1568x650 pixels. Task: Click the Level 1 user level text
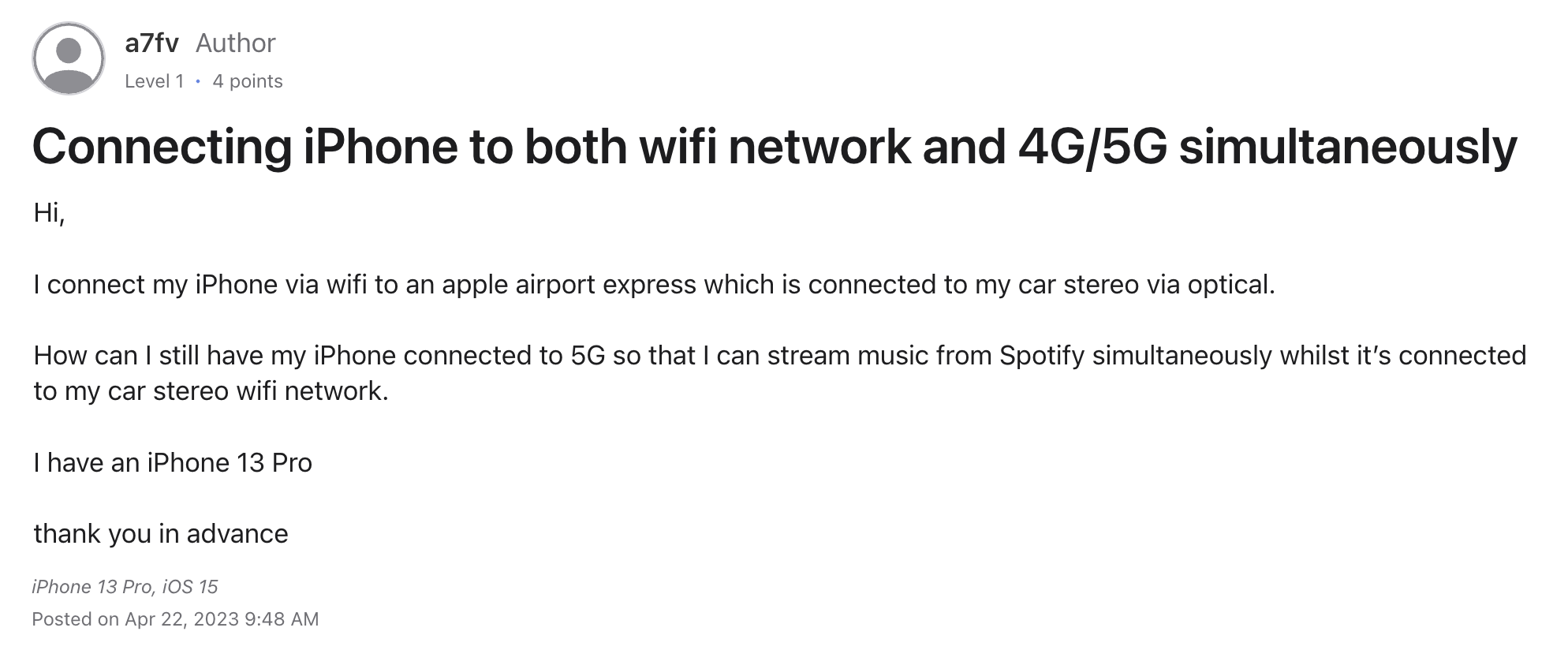(154, 81)
